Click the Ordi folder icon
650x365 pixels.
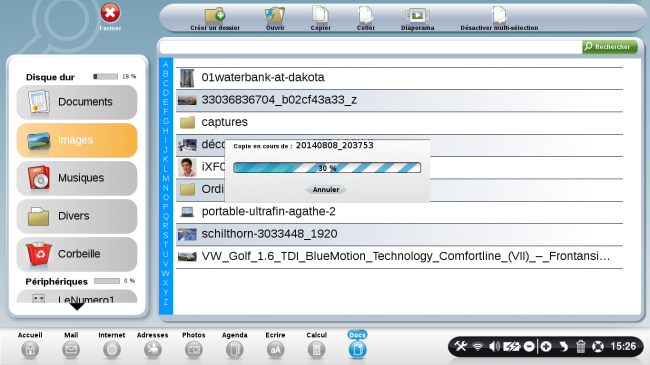pyautogui.click(x=187, y=190)
